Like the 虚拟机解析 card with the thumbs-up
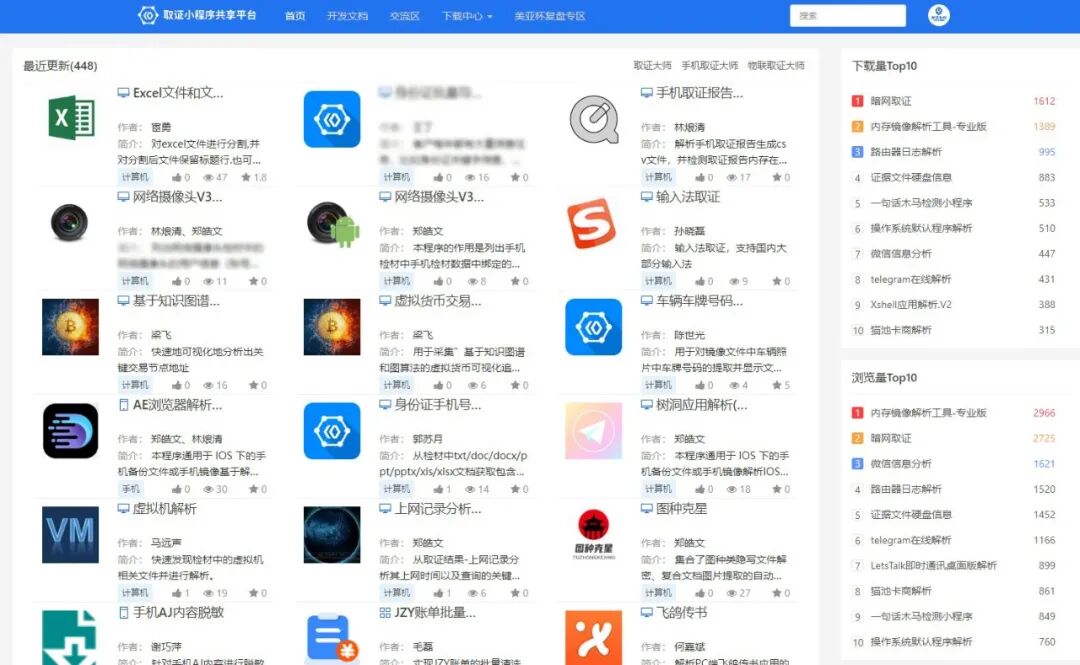Screen dimensions: 1080x665 point(177,593)
